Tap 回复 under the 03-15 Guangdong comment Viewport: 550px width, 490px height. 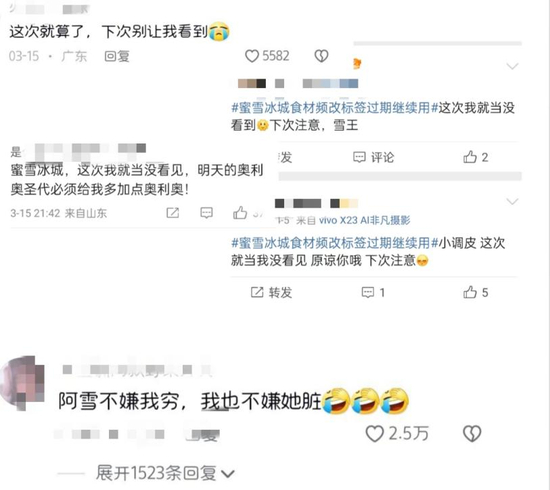pos(117,56)
